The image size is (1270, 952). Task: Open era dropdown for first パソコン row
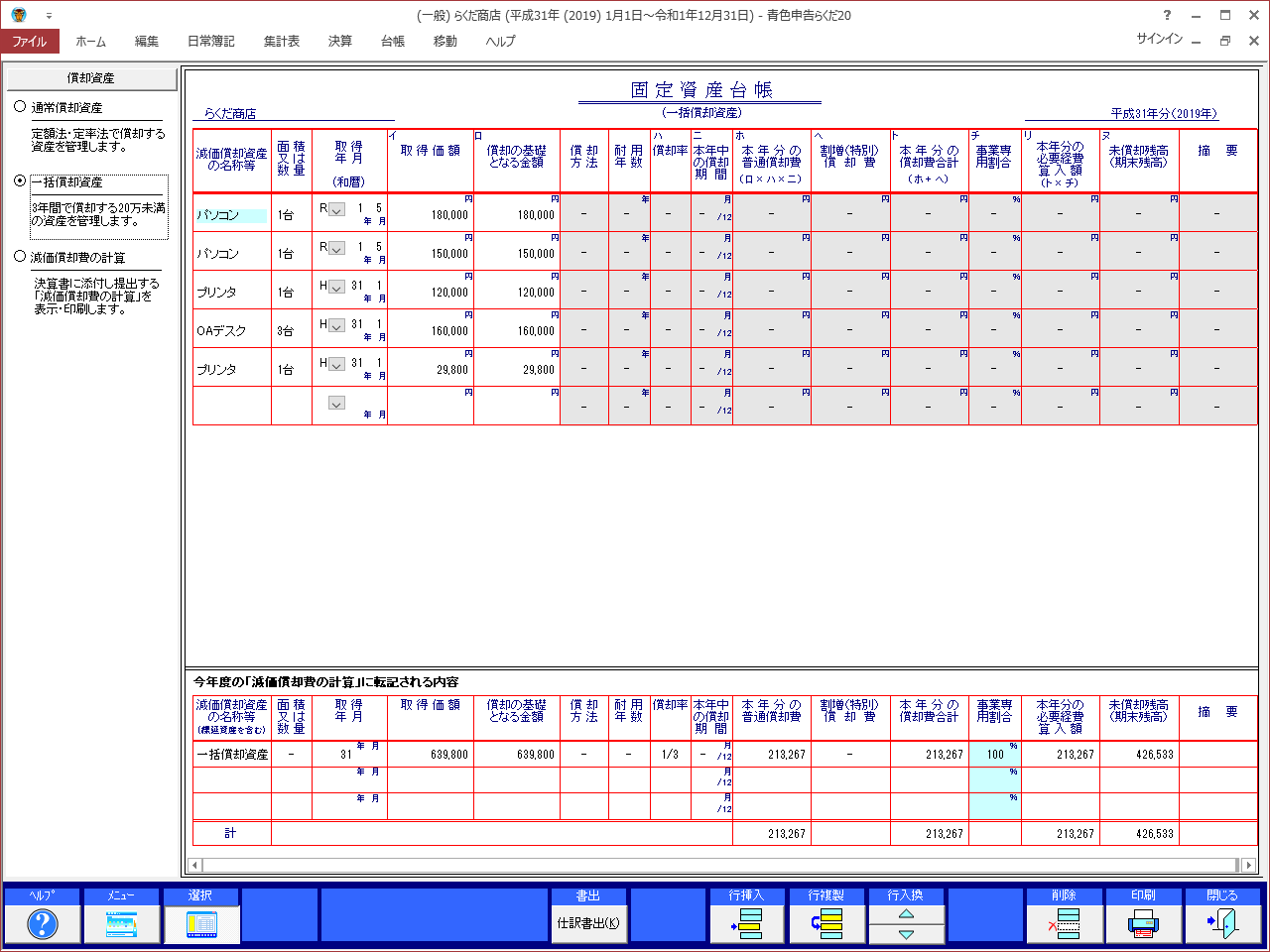336,209
